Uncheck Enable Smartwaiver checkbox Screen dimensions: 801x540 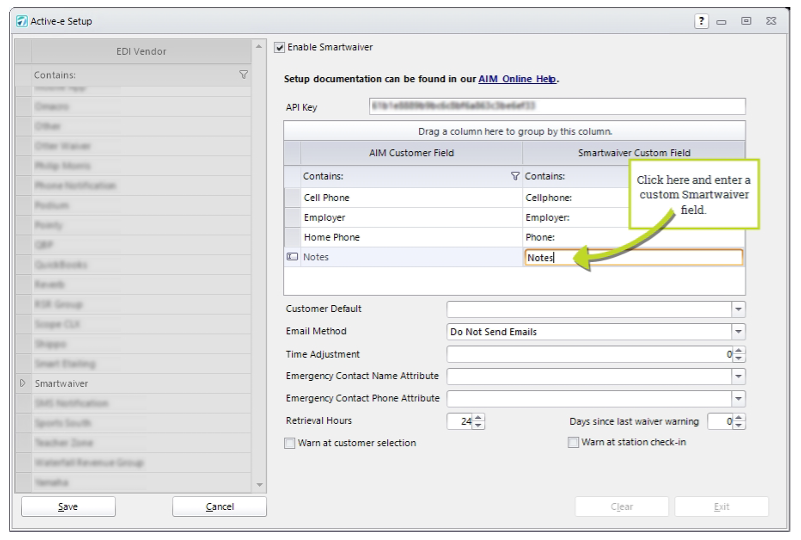coord(279,48)
